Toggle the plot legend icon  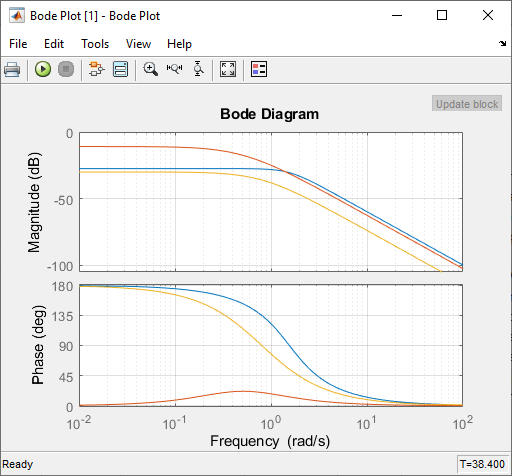tap(259, 69)
